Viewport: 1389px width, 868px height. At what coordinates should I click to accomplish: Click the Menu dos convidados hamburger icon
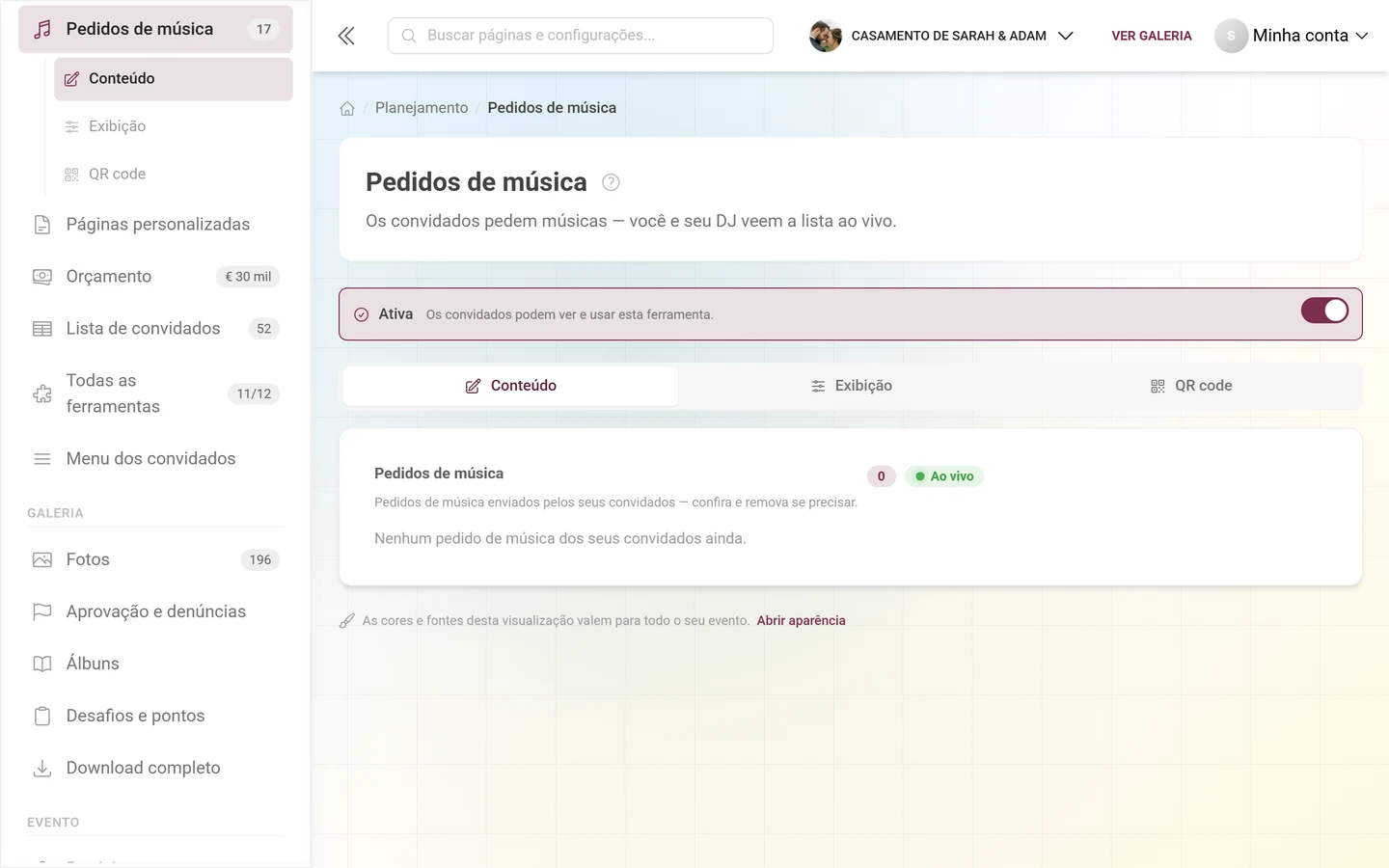point(42,459)
